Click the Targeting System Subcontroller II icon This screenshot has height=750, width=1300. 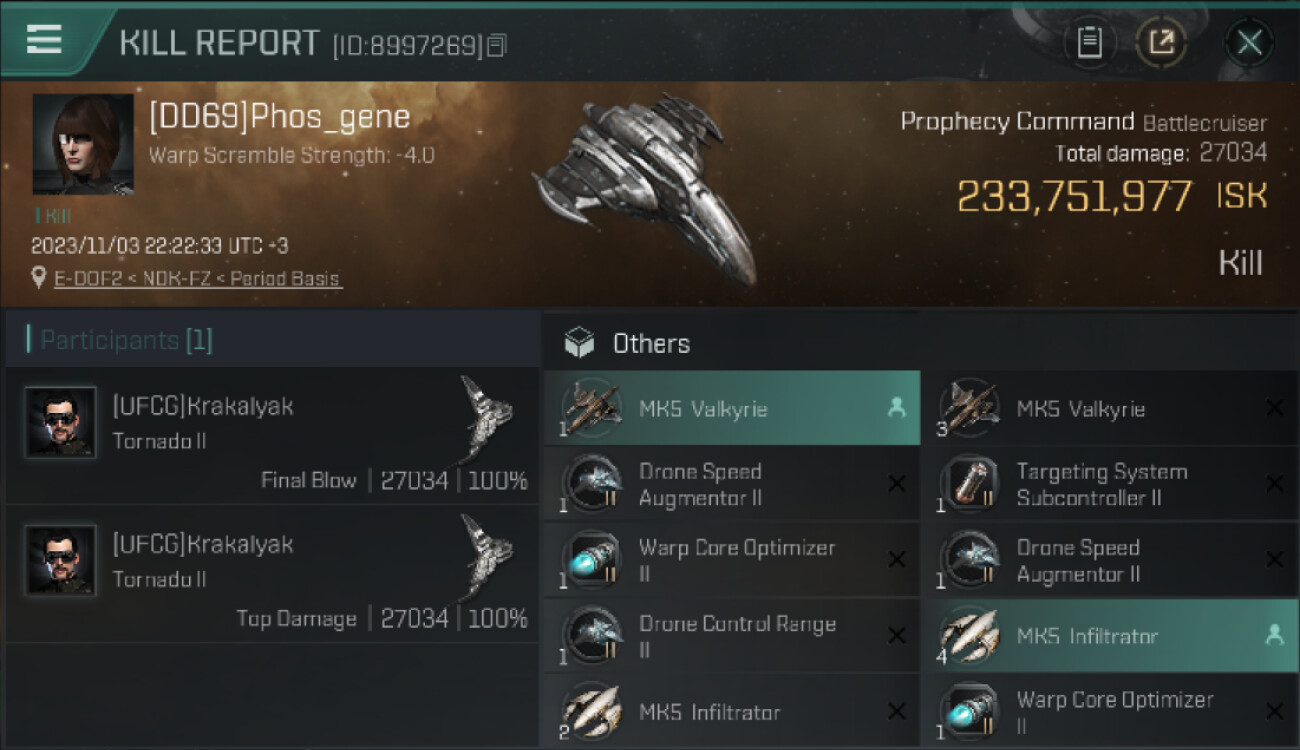(969, 484)
